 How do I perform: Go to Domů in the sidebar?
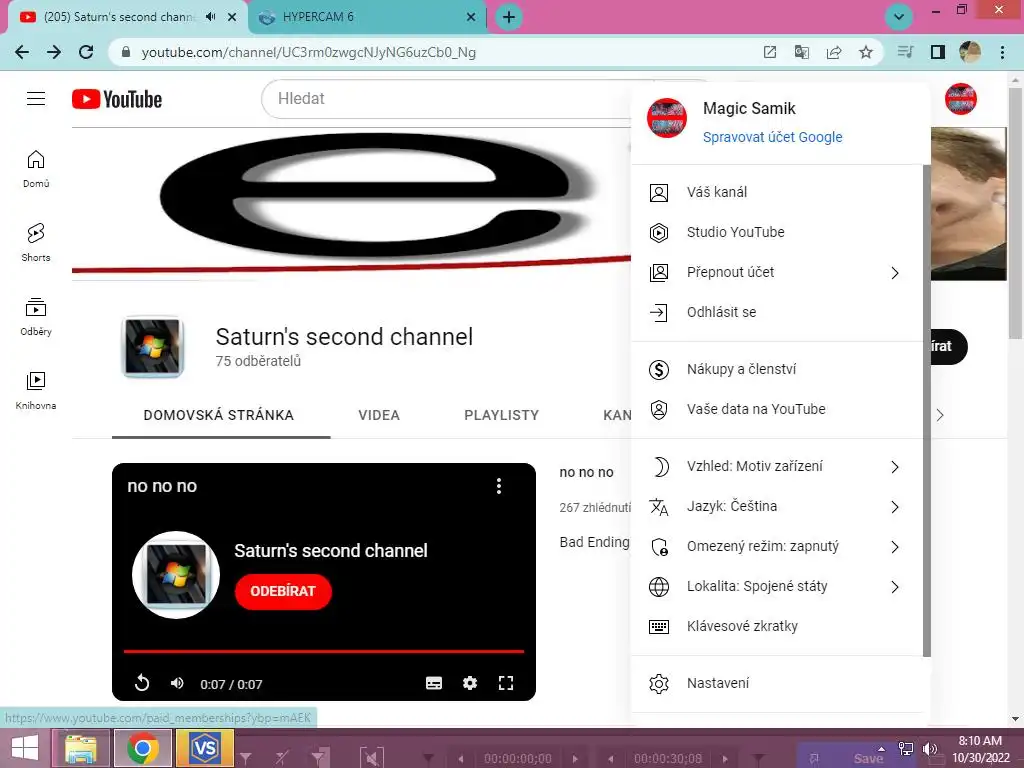click(x=36, y=168)
